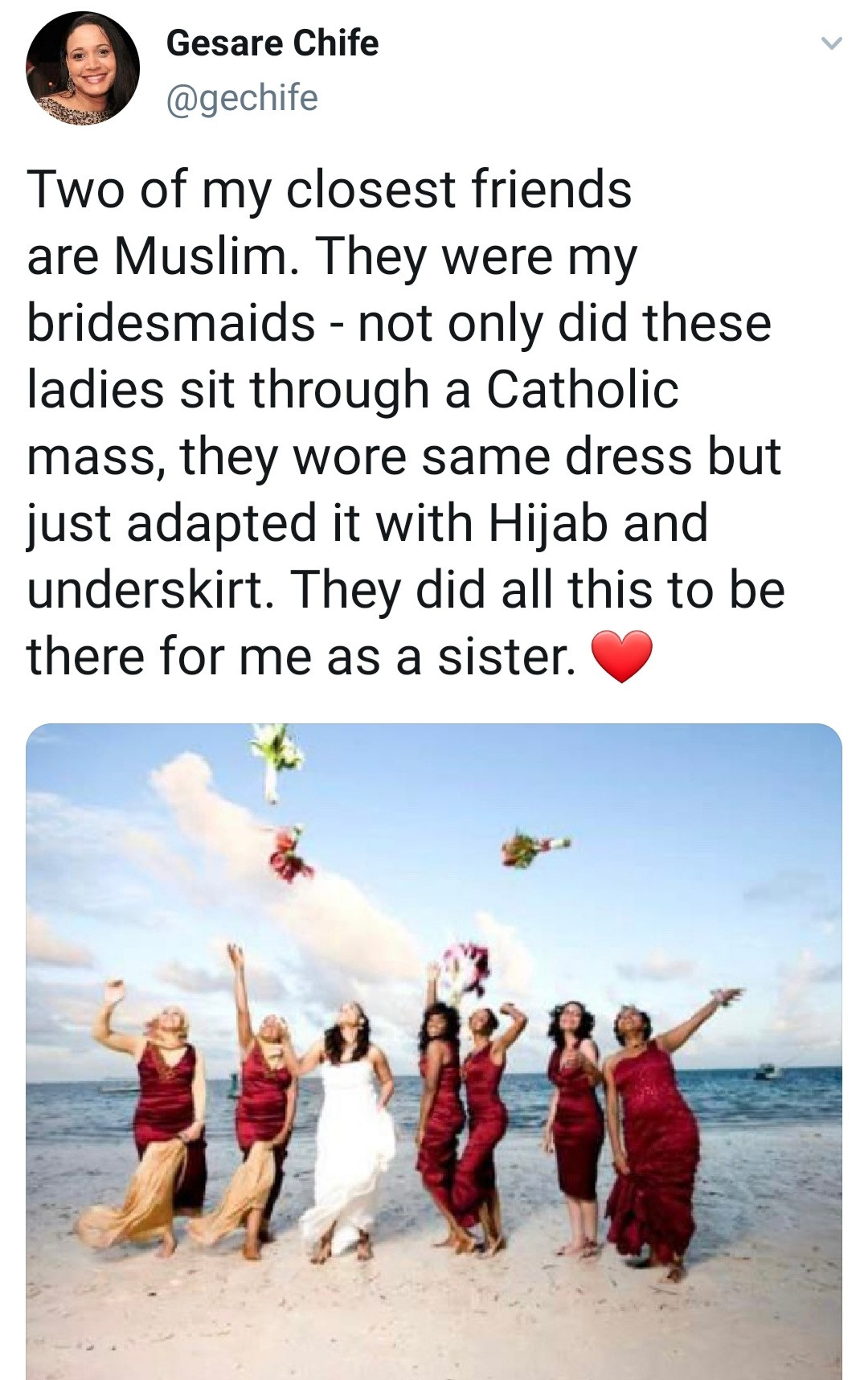The width and height of the screenshot is (868, 1380).
Task: Open the @gechife handle link
Action: [242, 98]
